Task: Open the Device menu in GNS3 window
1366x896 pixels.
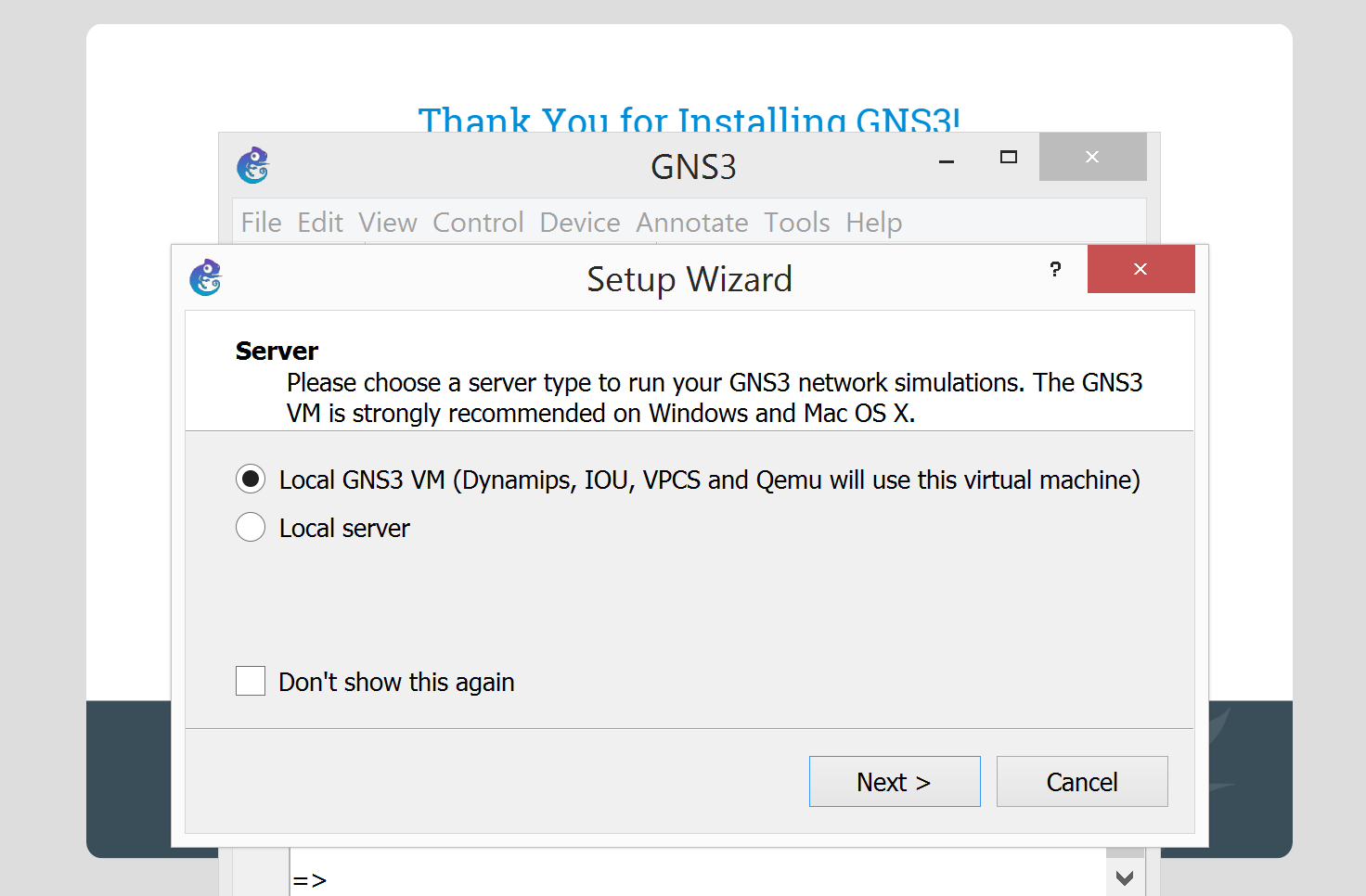Action: tap(580, 223)
